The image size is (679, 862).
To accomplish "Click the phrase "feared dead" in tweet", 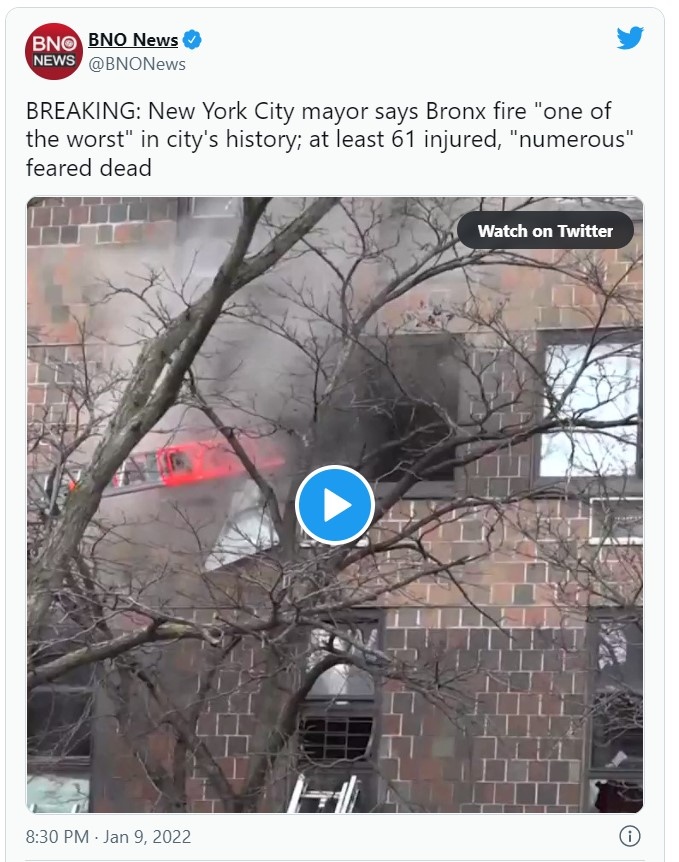I will [x=89, y=168].
